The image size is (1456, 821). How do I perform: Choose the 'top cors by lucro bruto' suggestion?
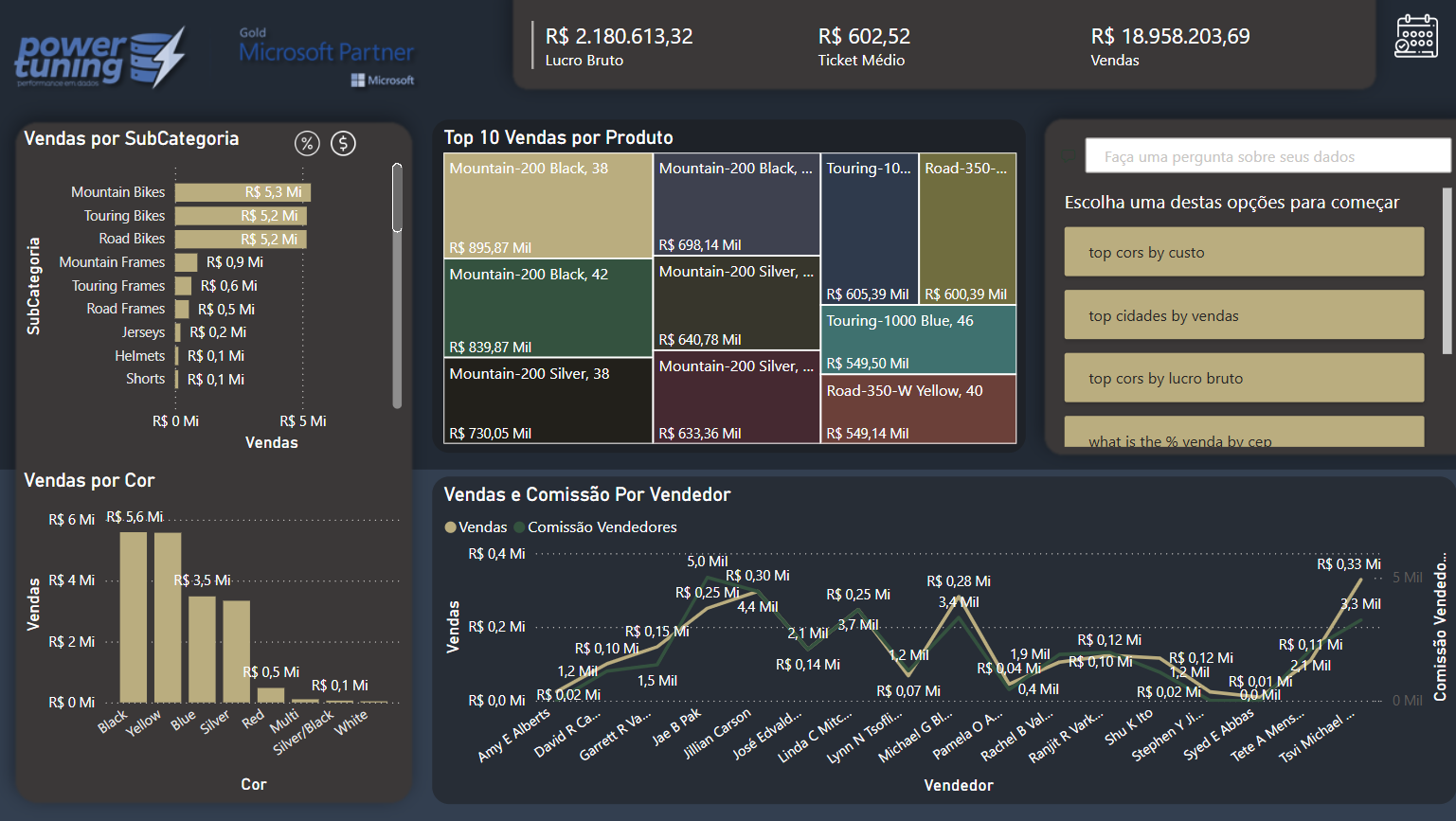pyautogui.click(x=1243, y=378)
